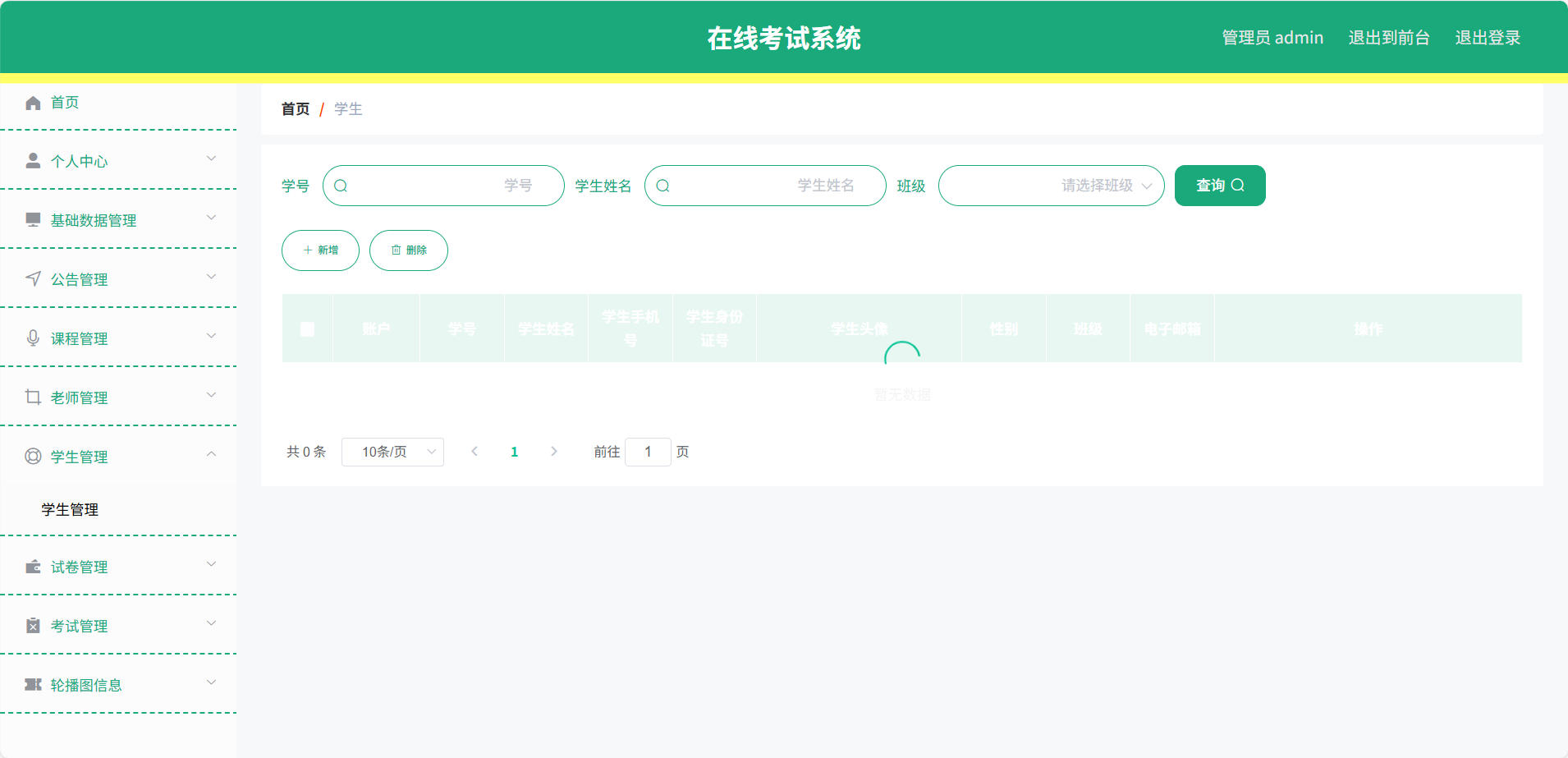This screenshot has width=1568, height=758.
Task: Click the 学号 input field
Action: (443, 186)
